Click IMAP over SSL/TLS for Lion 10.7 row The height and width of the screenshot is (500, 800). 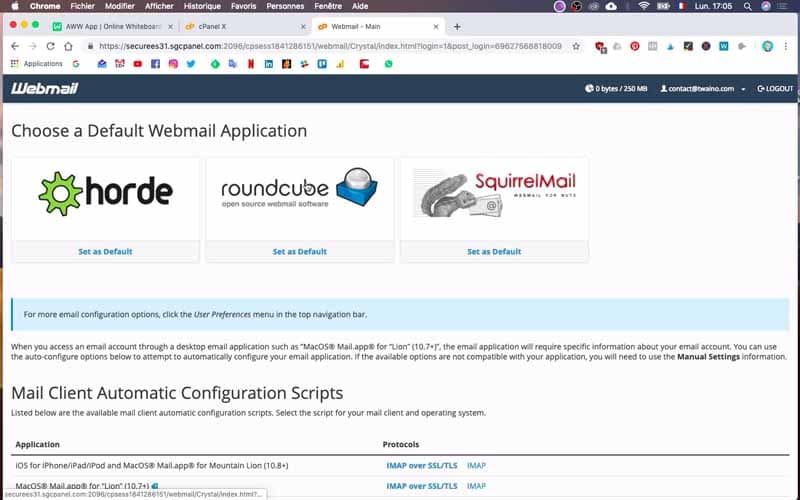(422, 486)
